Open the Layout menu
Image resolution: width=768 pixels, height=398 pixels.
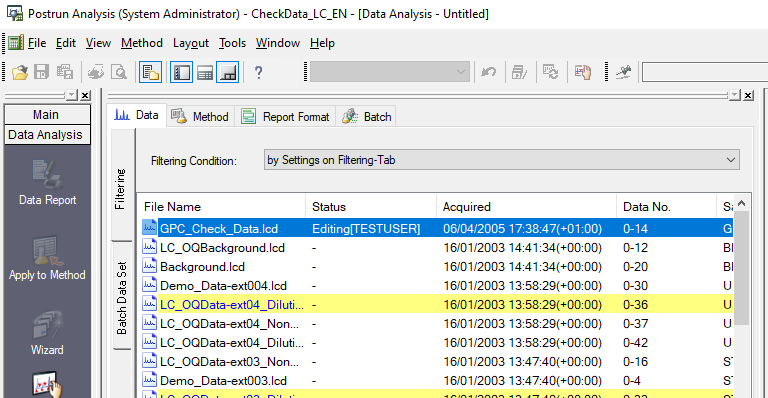(191, 43)
